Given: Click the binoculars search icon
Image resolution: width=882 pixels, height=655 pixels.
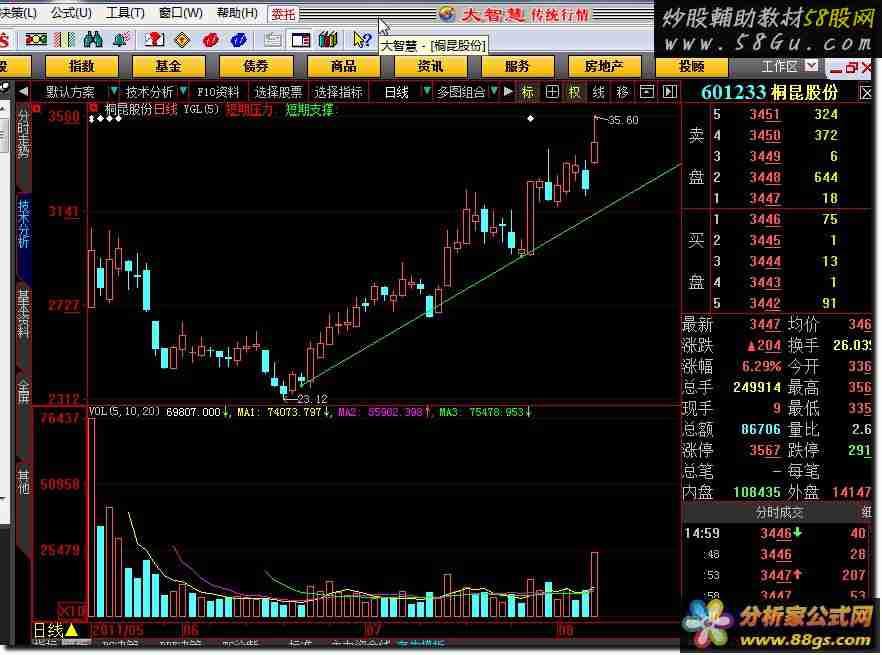Looking at the screenshot, I should (x=93, y=39).
